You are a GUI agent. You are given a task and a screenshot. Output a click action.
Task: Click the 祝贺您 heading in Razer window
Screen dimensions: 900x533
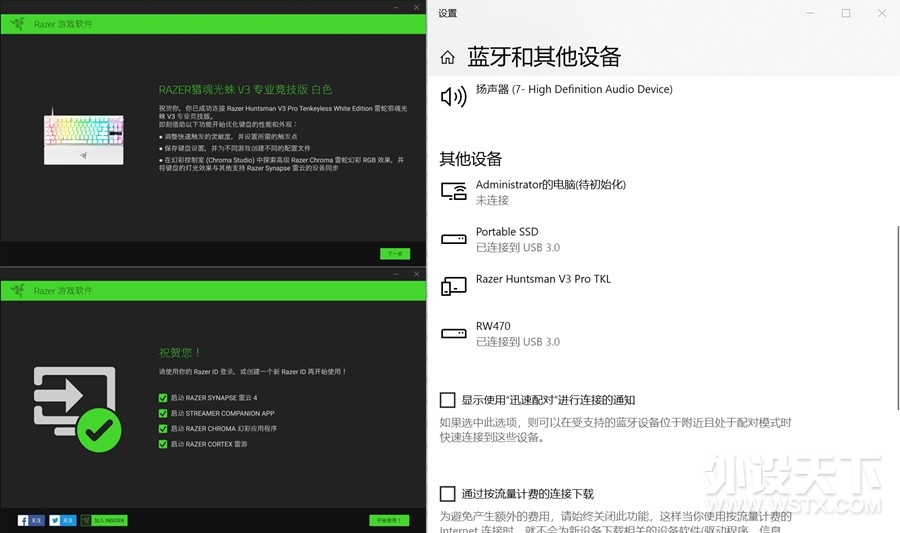[x=179, y=352]
